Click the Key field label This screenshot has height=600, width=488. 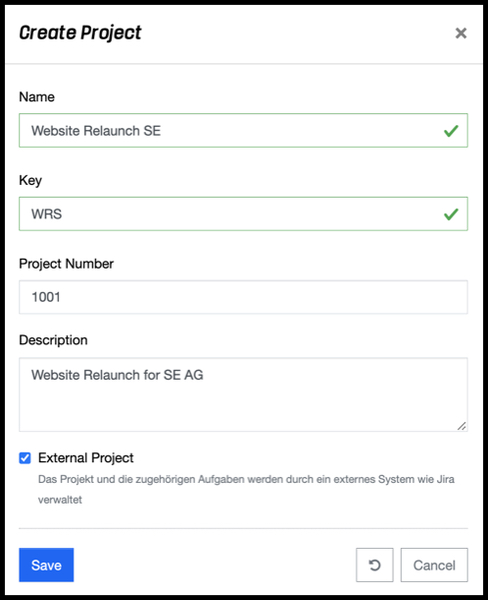(x=30, y=180)
